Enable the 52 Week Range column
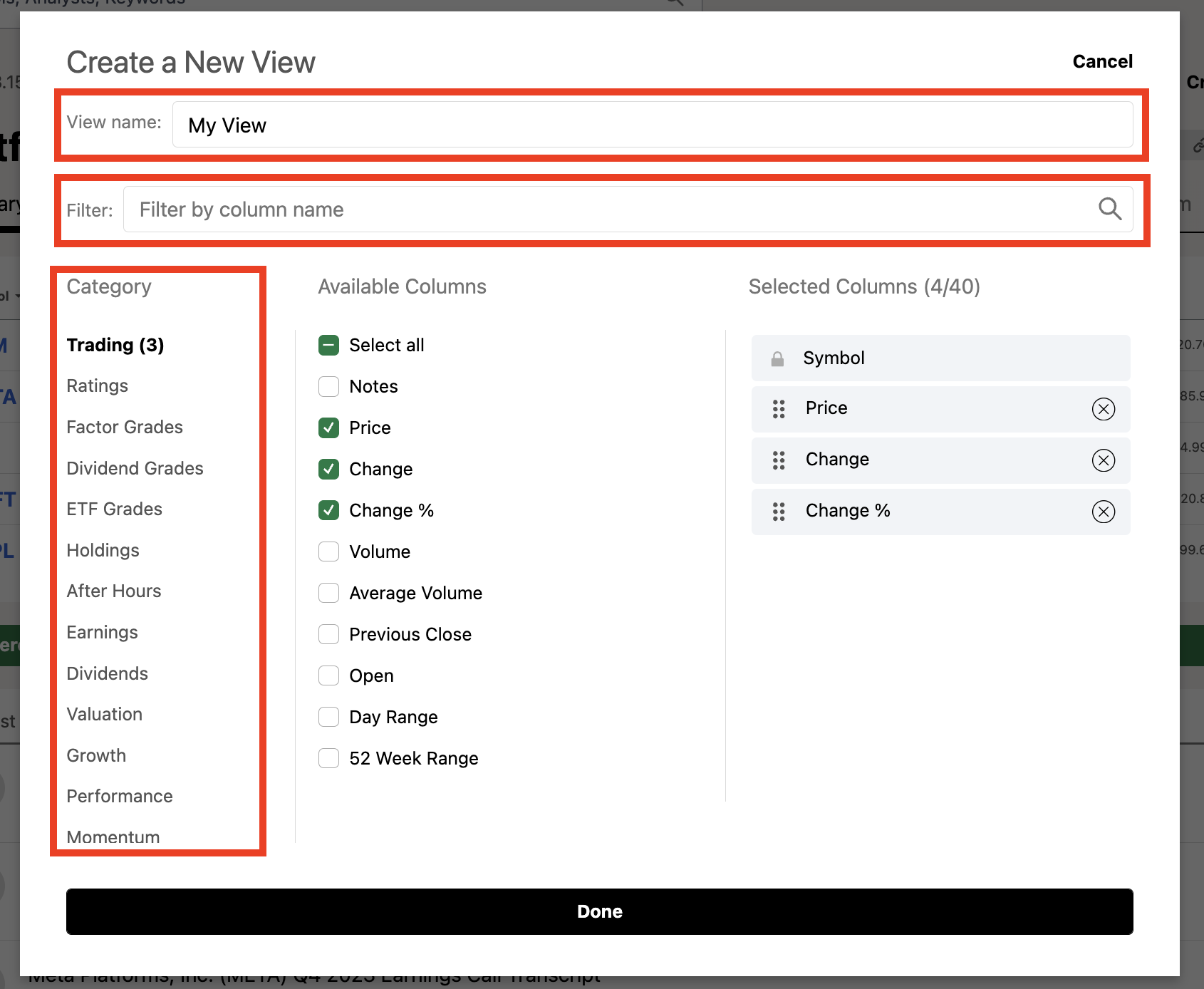Viewport: 1204px width, 989px height. pyautogui.click(x=328, y=758)
